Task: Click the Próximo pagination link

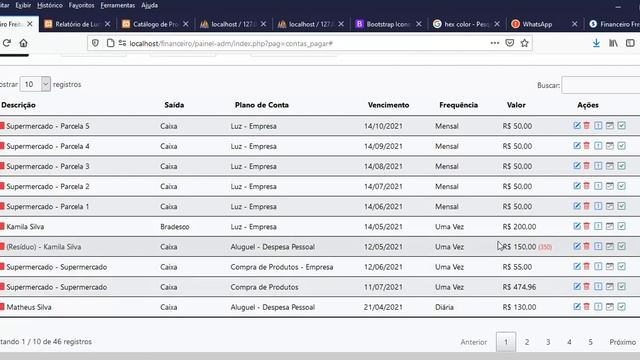Action: (622, 342)
